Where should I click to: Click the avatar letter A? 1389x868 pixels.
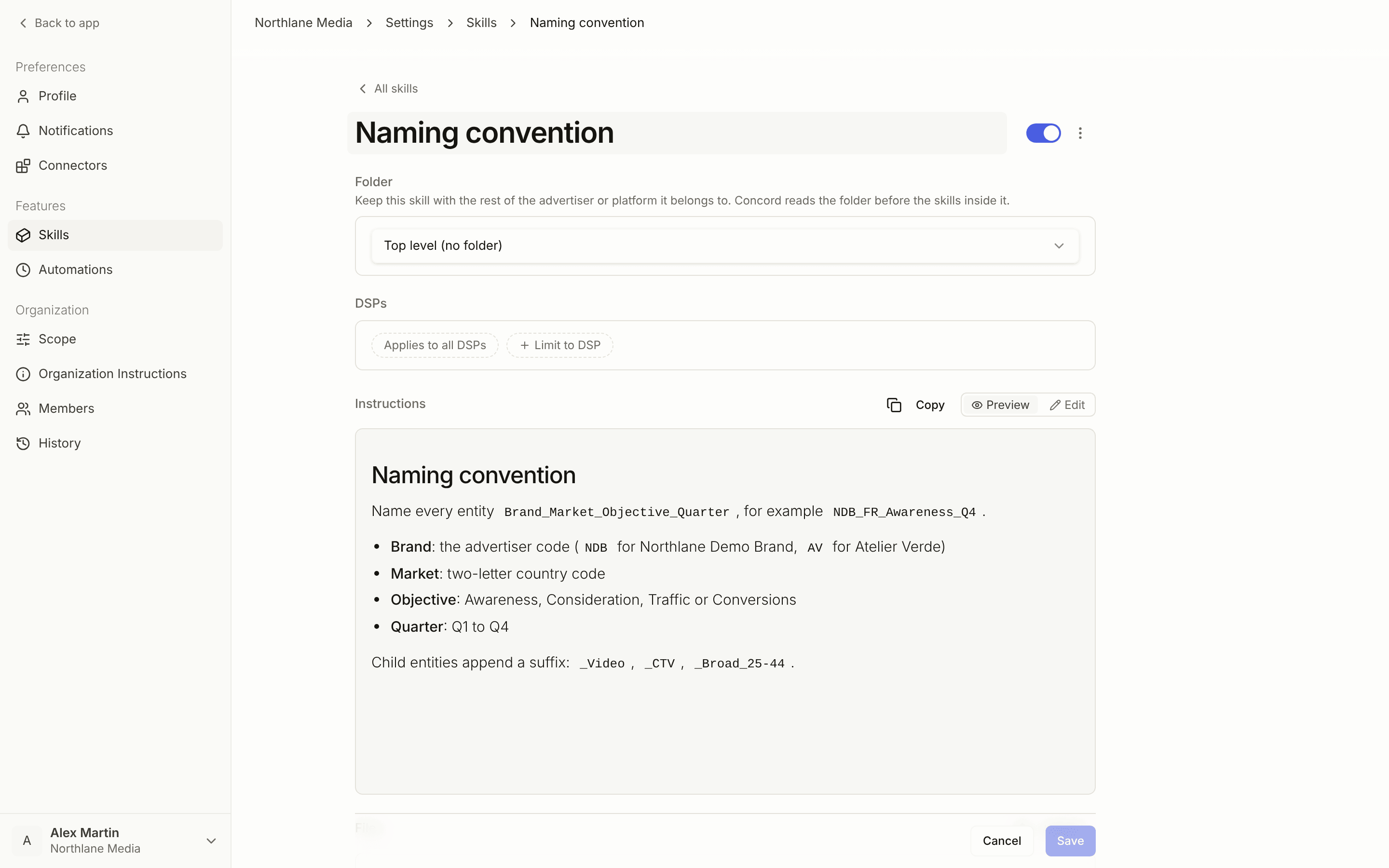click(x=27, y=841)
